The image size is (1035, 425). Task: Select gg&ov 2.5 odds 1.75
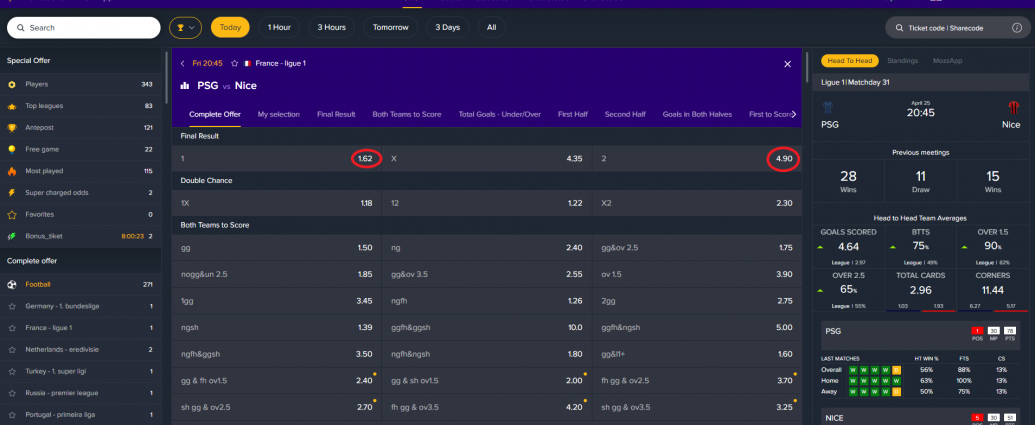click(x=697, y=247)
